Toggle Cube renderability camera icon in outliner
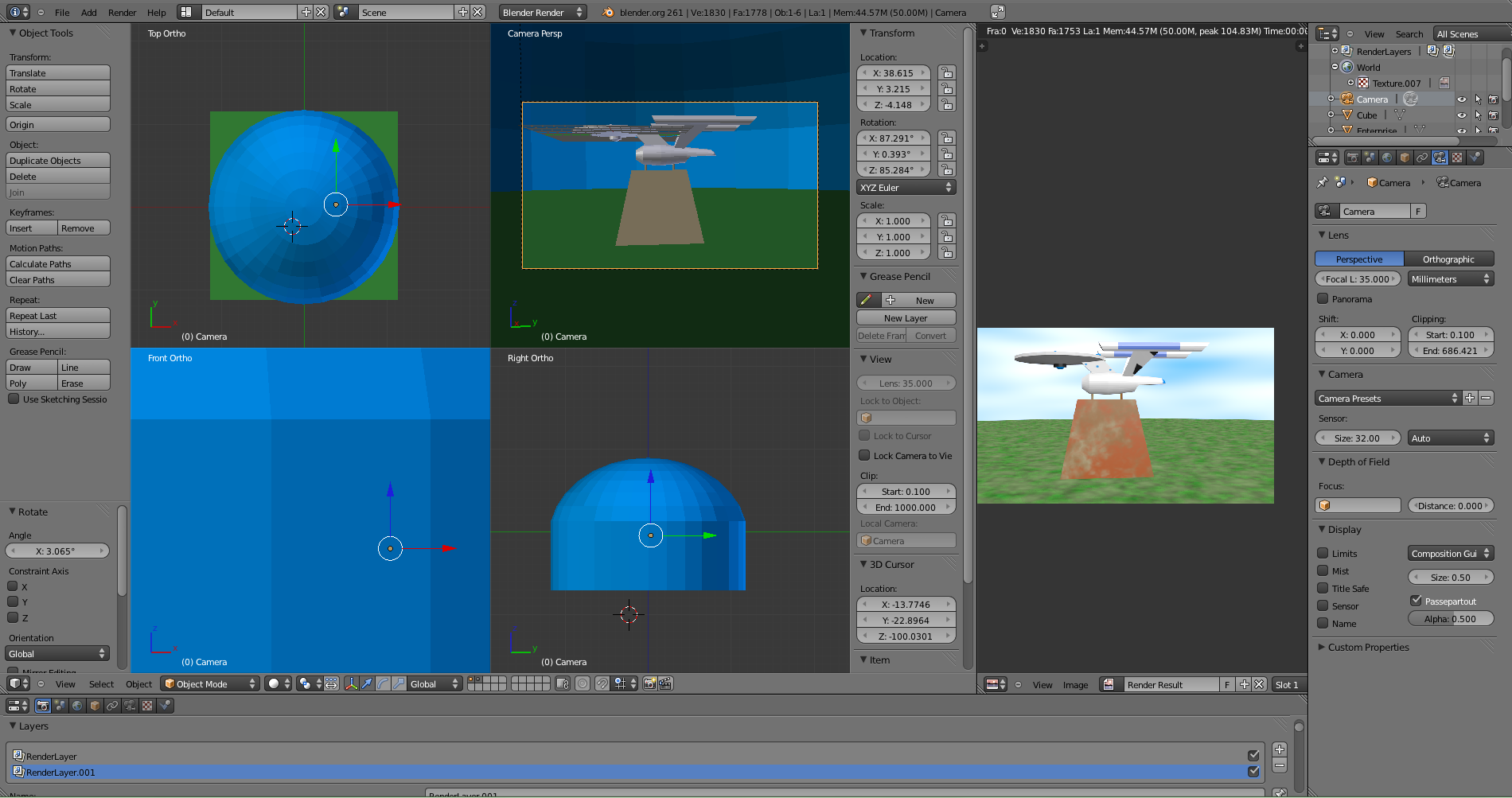Image resolution: width=1512 pixels, height=798 pixels. 1494,115
